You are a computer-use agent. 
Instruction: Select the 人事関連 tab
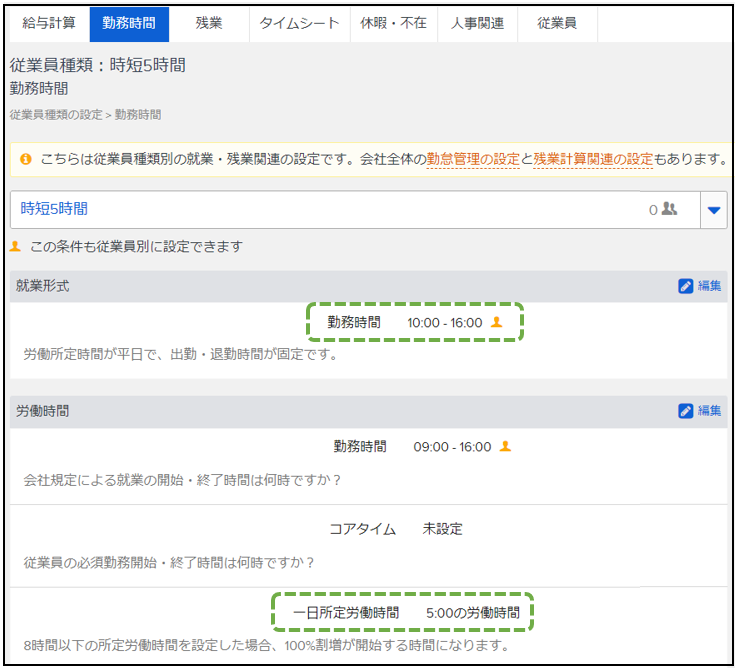[x=477, y=23]
